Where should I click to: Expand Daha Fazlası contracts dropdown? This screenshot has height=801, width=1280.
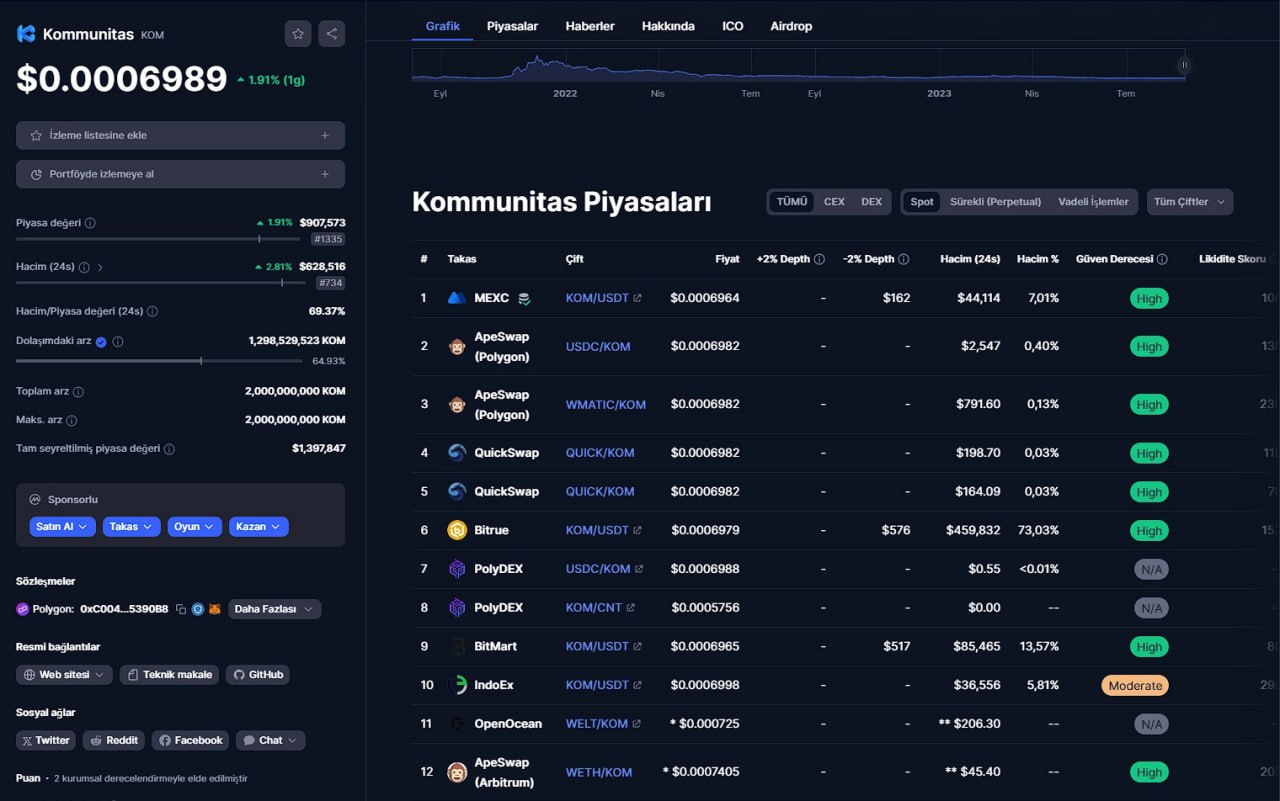[x=274, y=609]
